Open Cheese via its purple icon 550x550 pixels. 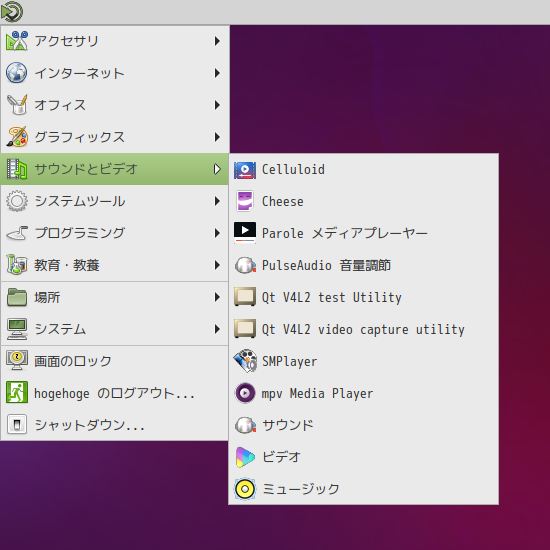(x=245, y=201)
